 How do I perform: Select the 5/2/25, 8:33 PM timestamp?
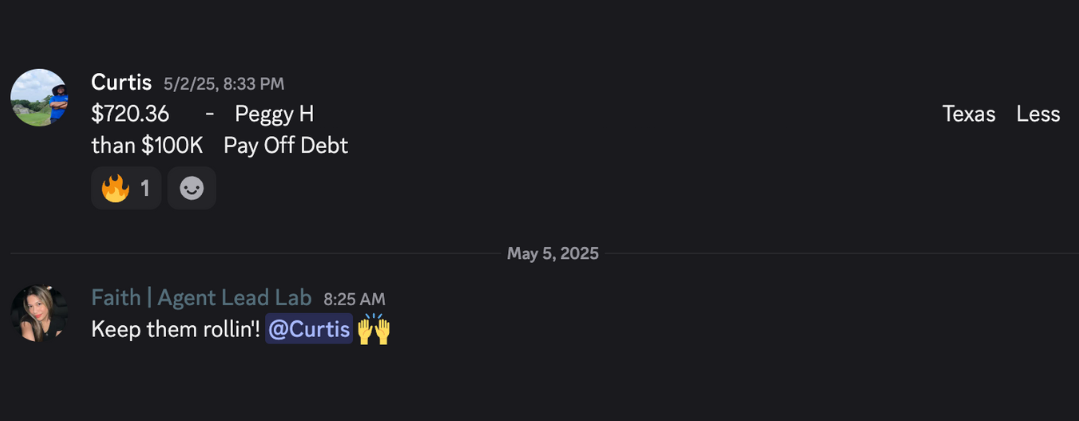pyautogui.click(x=224, y=84)
